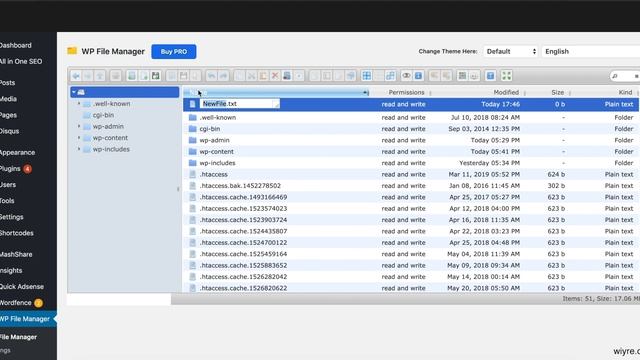This screenshot has height=360, width=640.
Task: Open MashShare sidebar item
Action: (x=16, y=254)
